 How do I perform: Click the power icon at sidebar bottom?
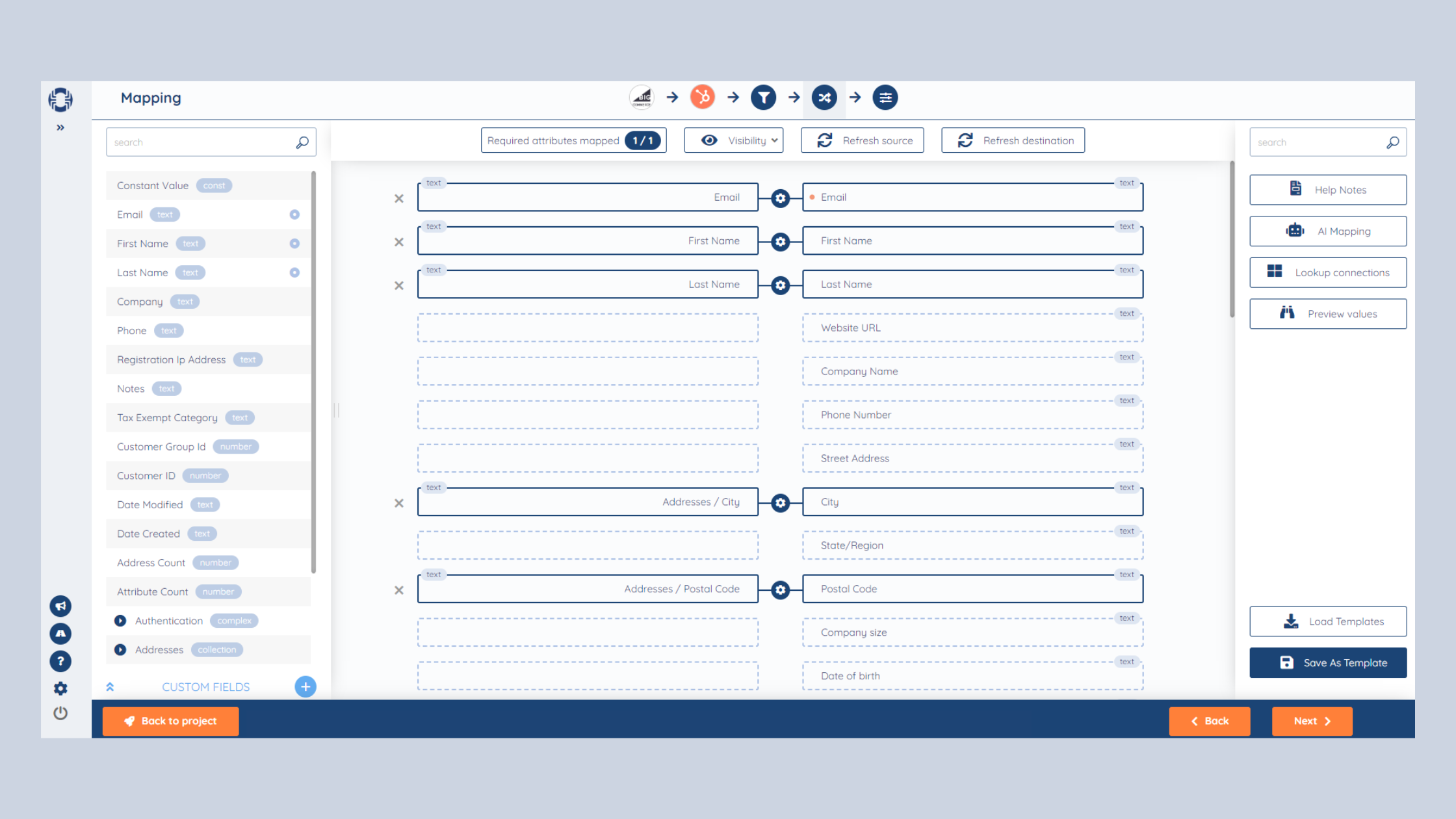[60, 713]
